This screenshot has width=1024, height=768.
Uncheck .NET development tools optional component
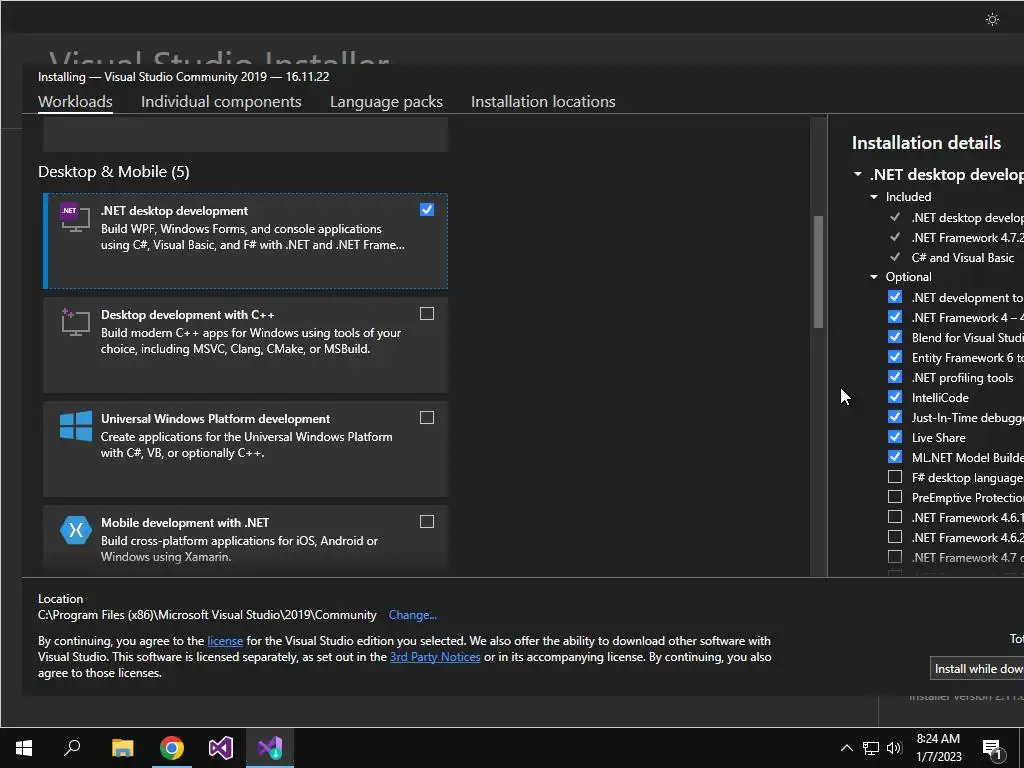click(x=895, y=297)
